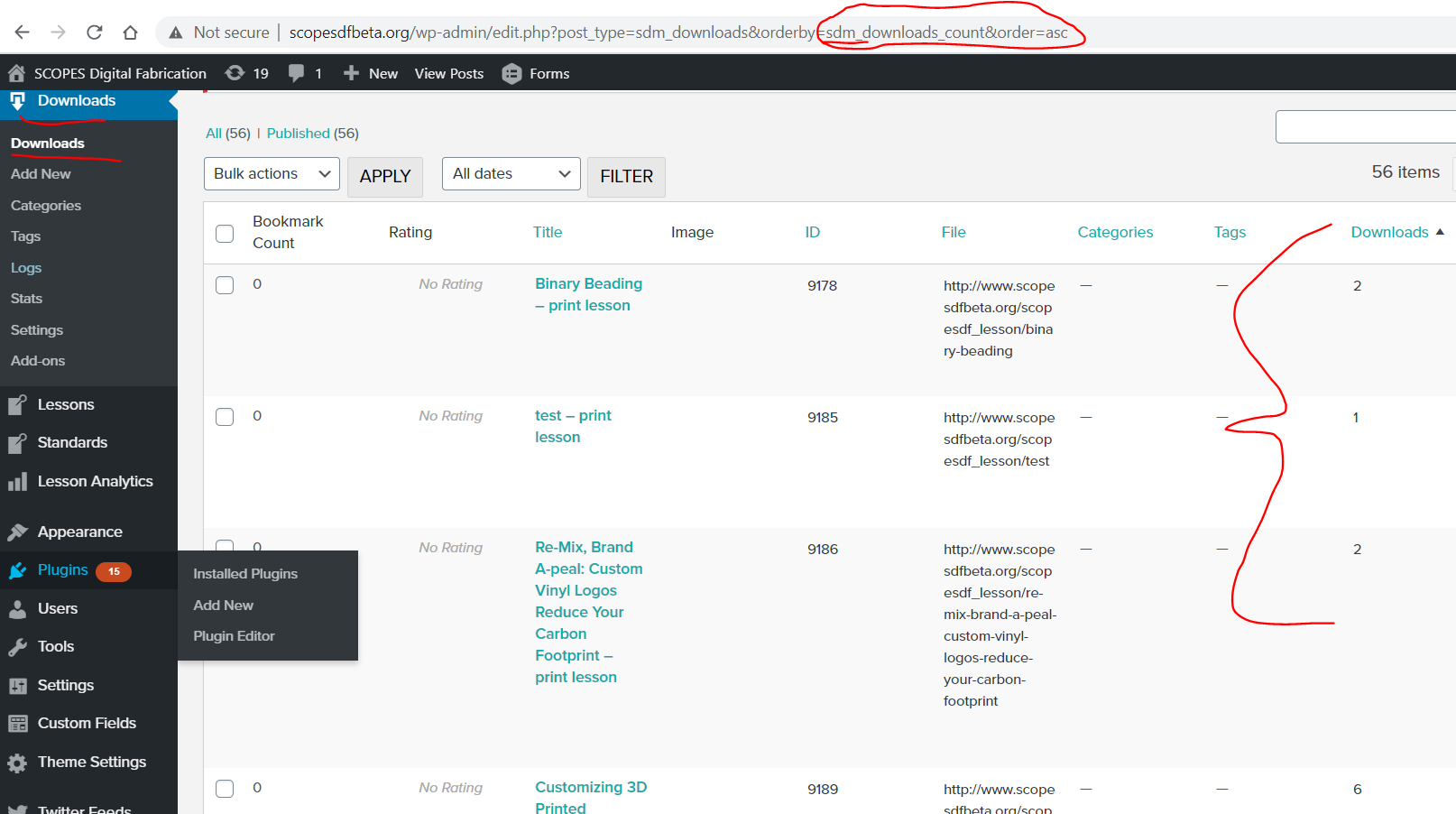Viewport: 1456px width, 814px height.
Task: Click the Theme Settings gear icon
Action: pyautogui.click(x=17, y=763)
